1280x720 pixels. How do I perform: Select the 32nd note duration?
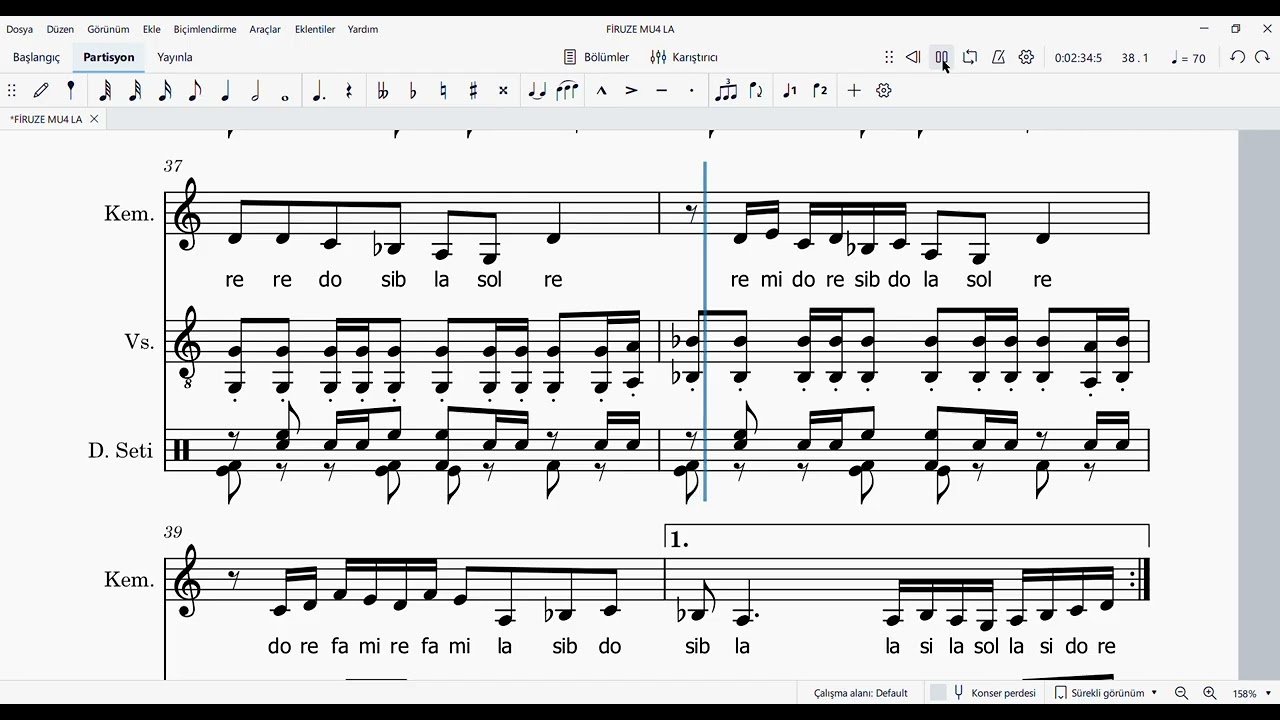click(135, 90)
